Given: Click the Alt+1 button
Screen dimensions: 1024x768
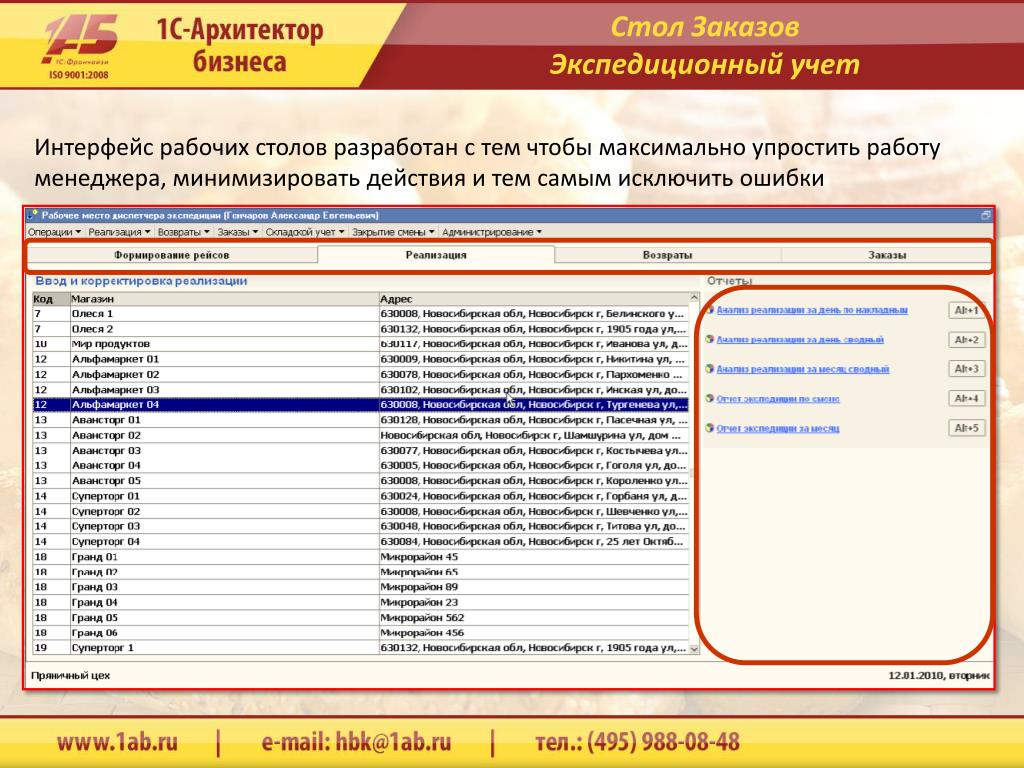Looking at the screenshot, I should point(966,310).
